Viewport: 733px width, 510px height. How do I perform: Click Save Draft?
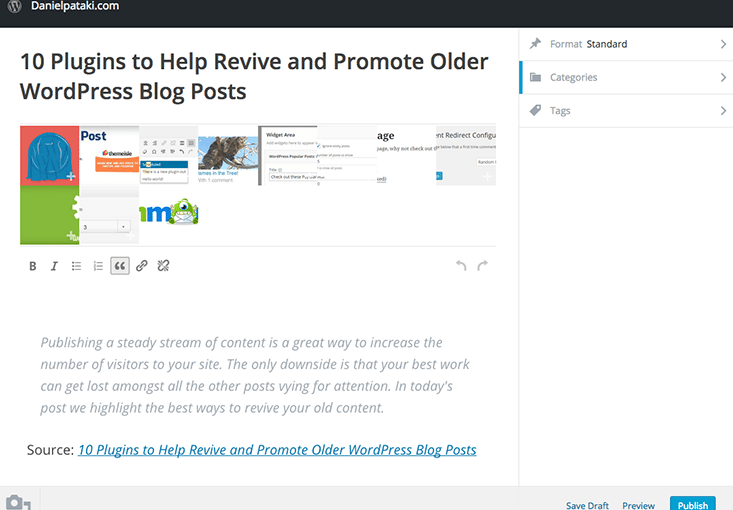coord(587,505)
